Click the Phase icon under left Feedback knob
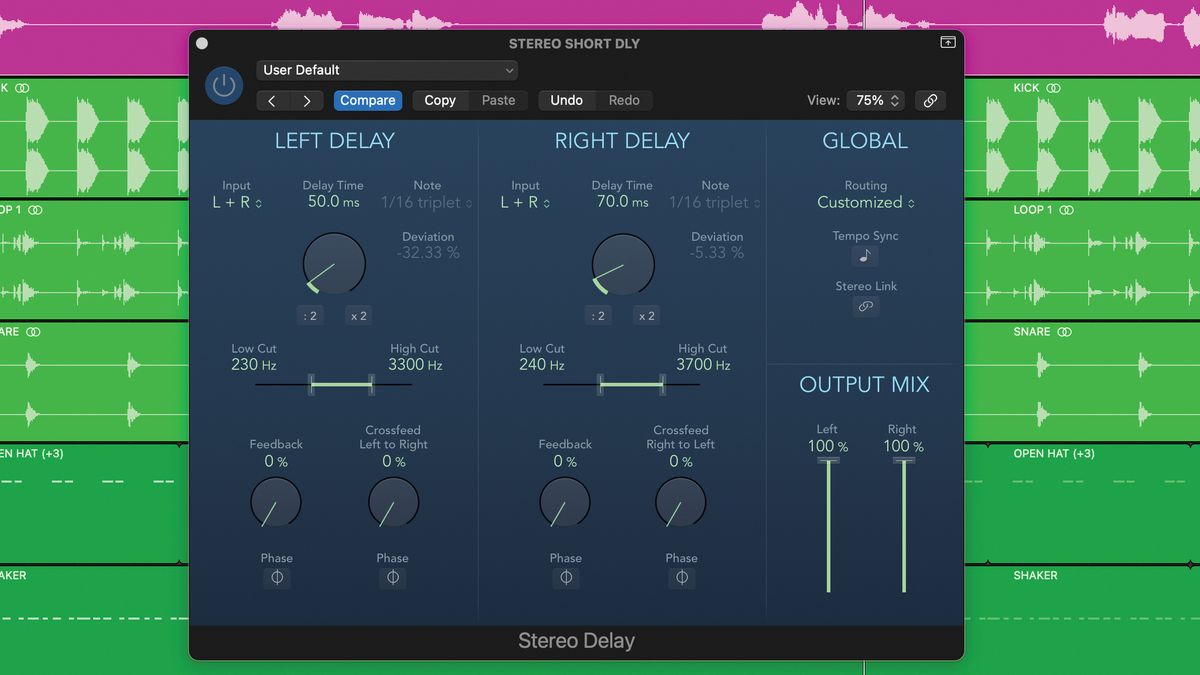The image size is (1200, 675). [x=277, y=577]
